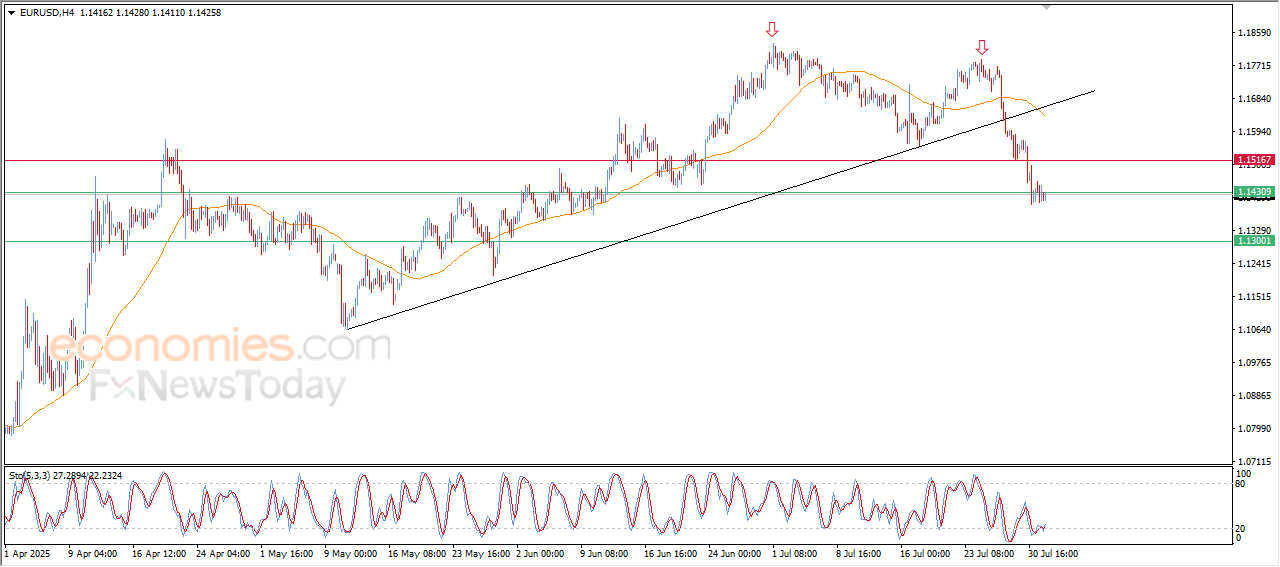Click the 1.11515 price axis label

[1253, 297]
